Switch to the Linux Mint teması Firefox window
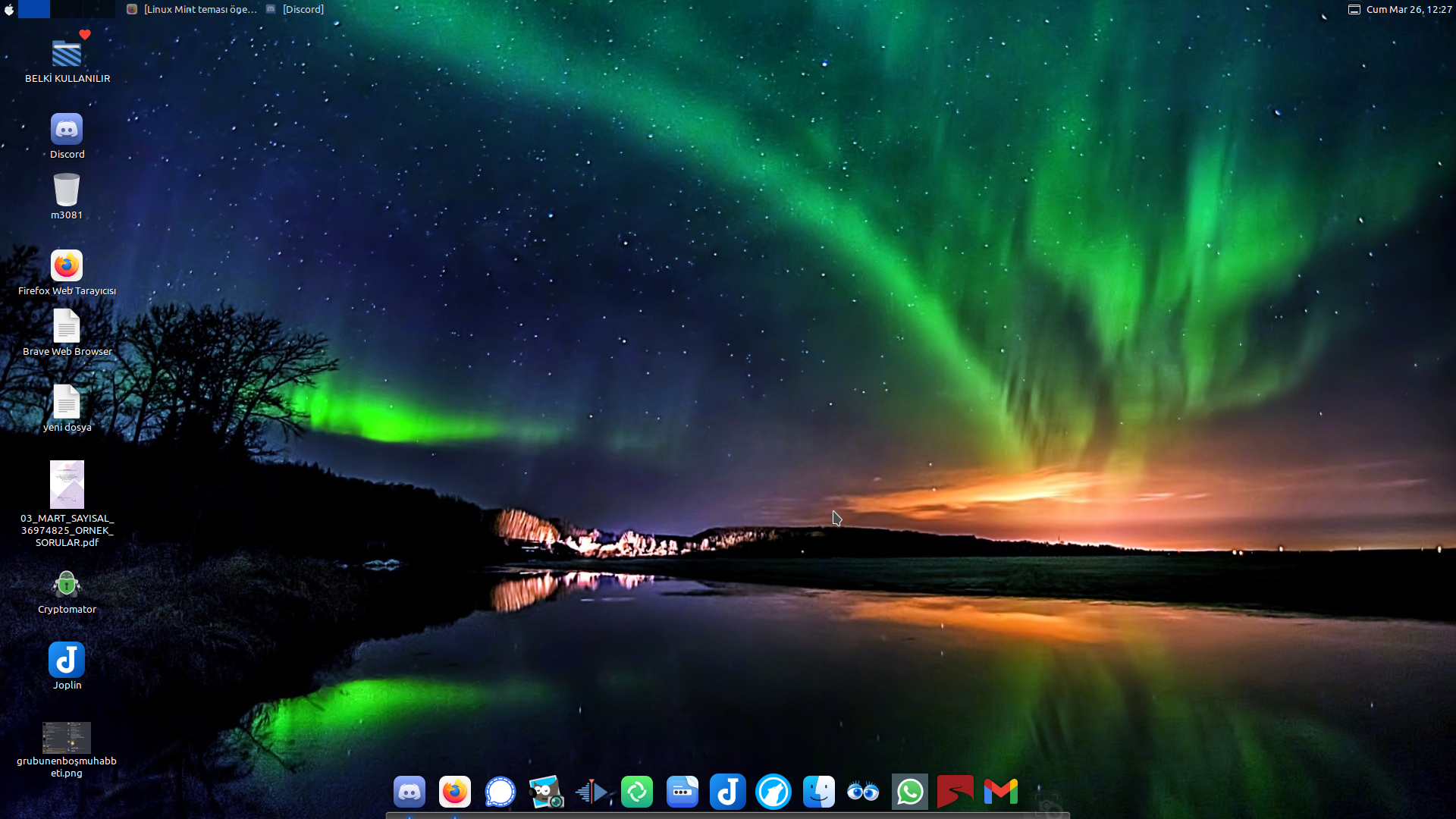This screenshot has height=819, width=1456. (193, 9)
